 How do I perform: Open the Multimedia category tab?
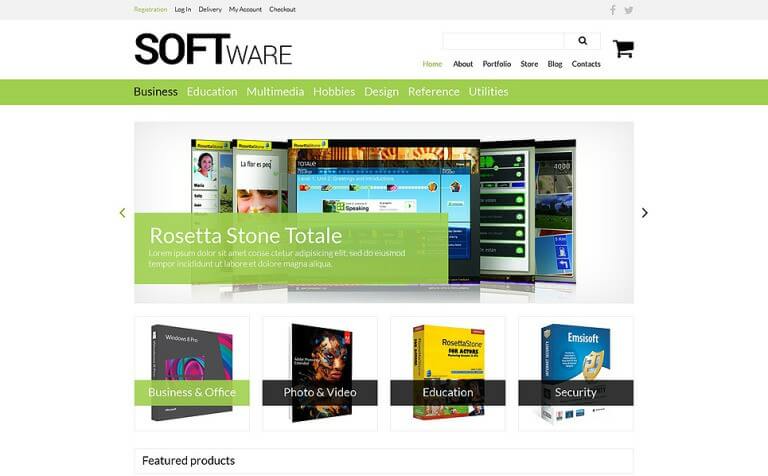(275, 92)
